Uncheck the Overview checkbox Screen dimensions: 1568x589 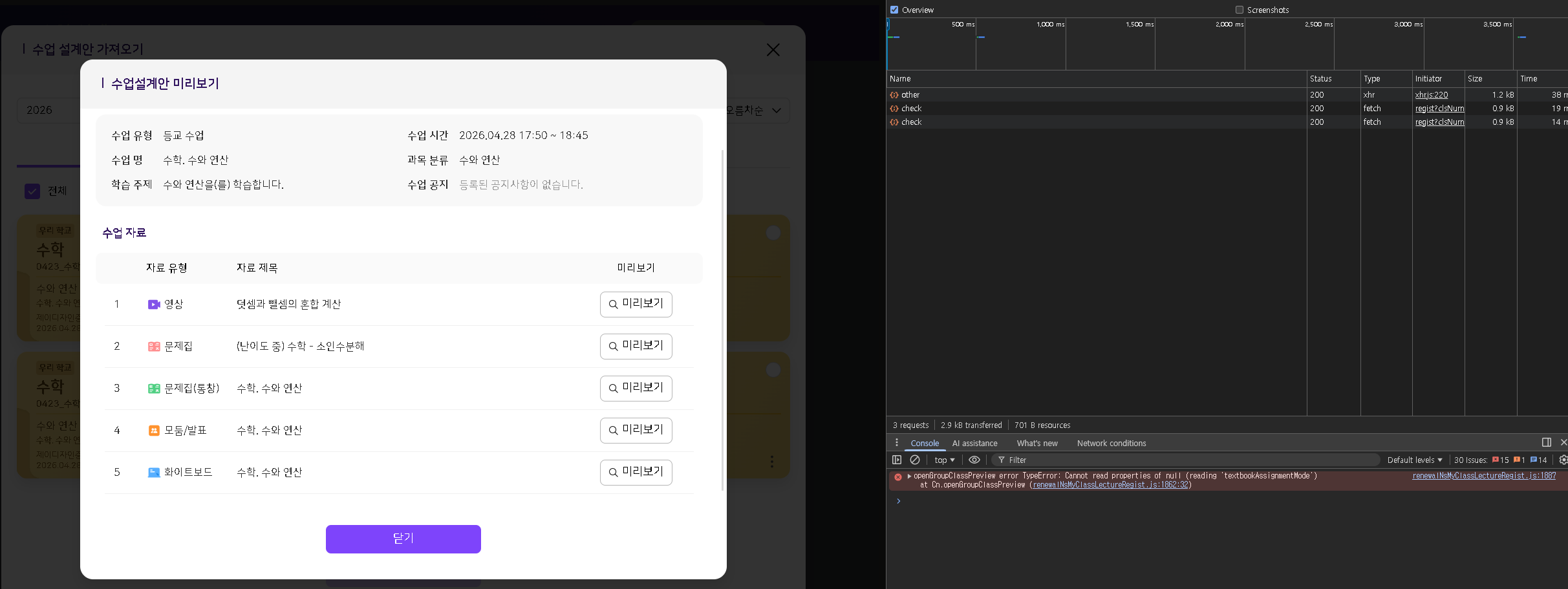[894, 10]
